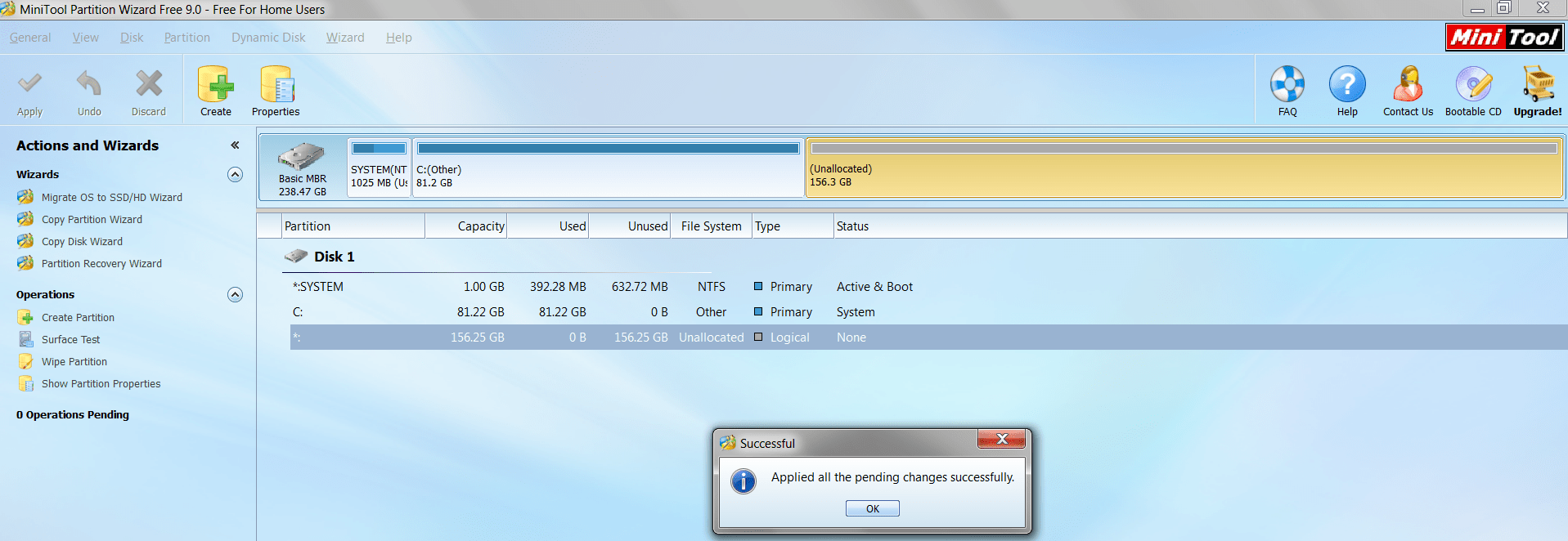Viewport: 1568px width, 541px height.
Task: Select the SYSTEM partition block in disk map
Action: 379,168
